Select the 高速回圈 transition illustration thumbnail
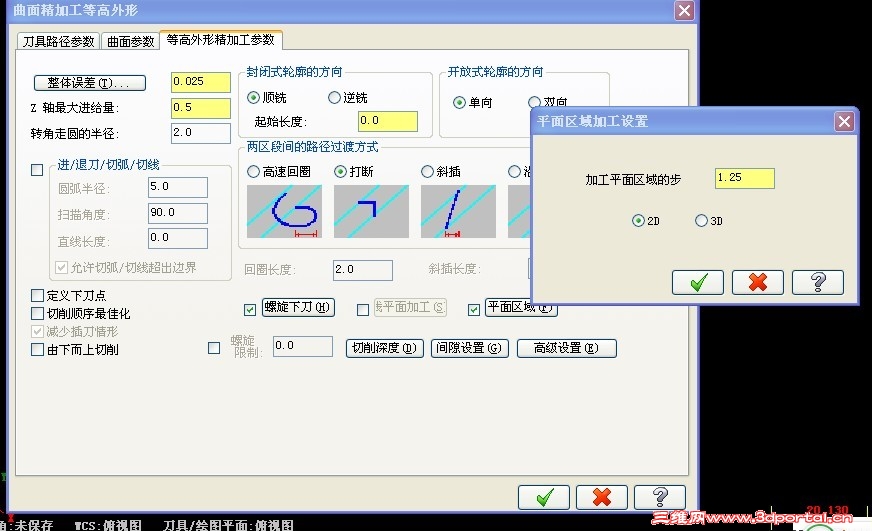This screenshot has width=872, height=531. 284,211
